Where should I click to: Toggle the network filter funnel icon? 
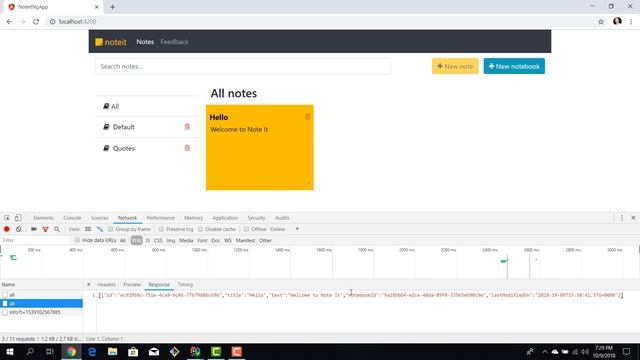tap(45, 229)
